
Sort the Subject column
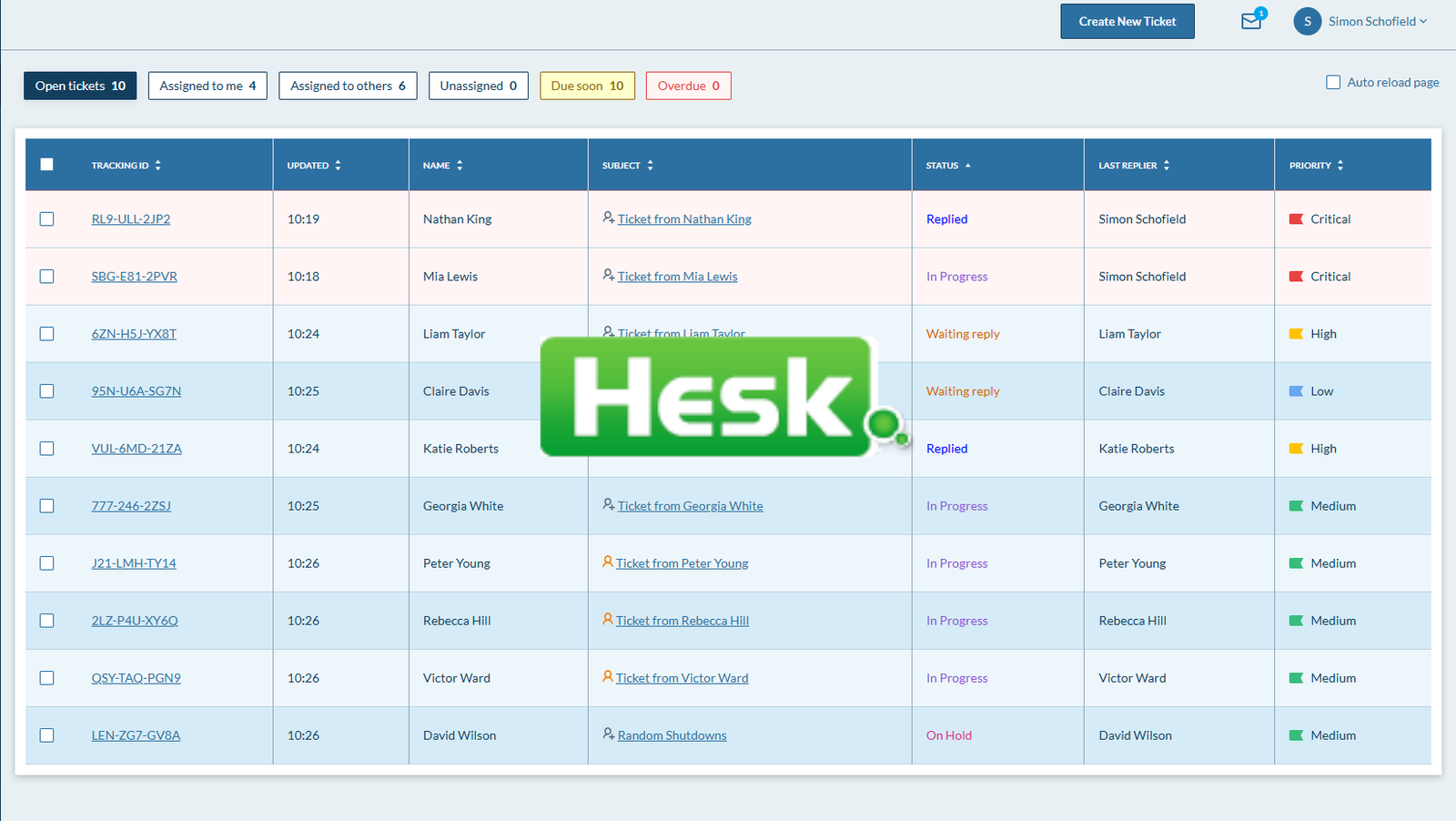pyautogui.click(x=652, y=165)
